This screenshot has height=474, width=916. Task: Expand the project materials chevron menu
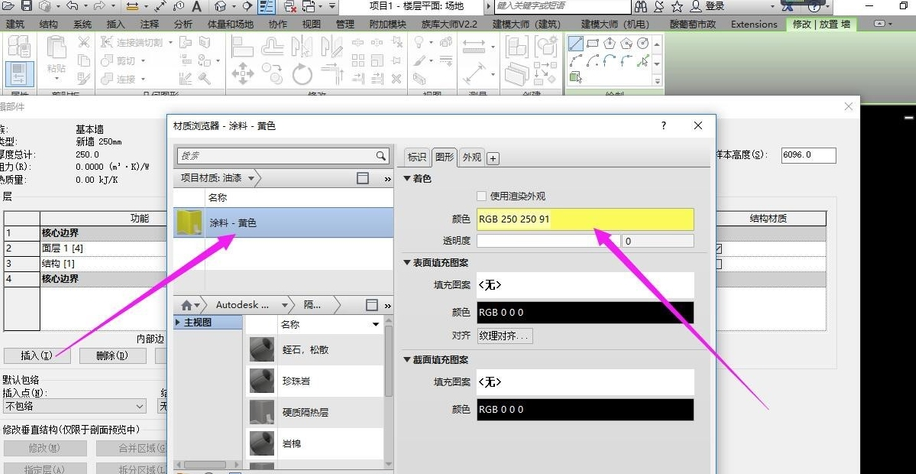coord(388,179)
